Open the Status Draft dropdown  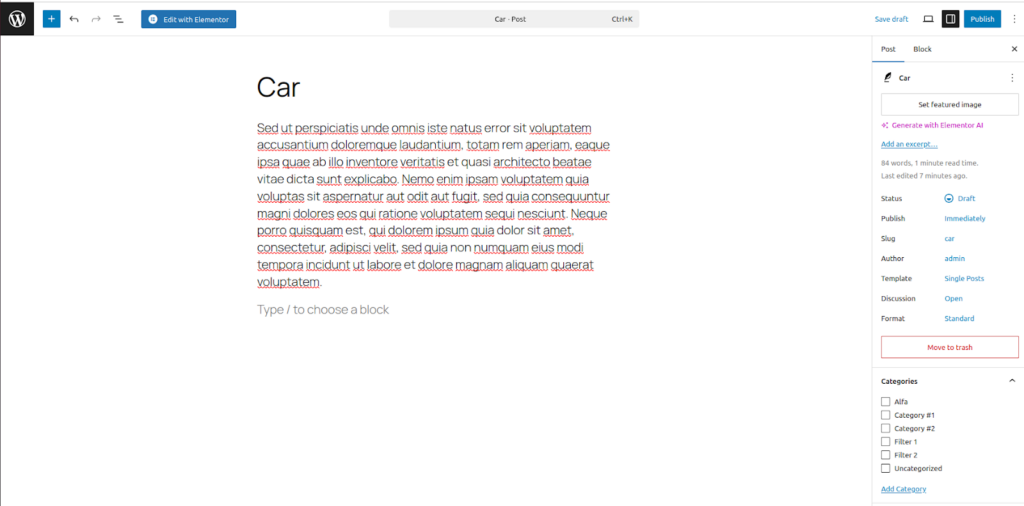tap(960, 198)
